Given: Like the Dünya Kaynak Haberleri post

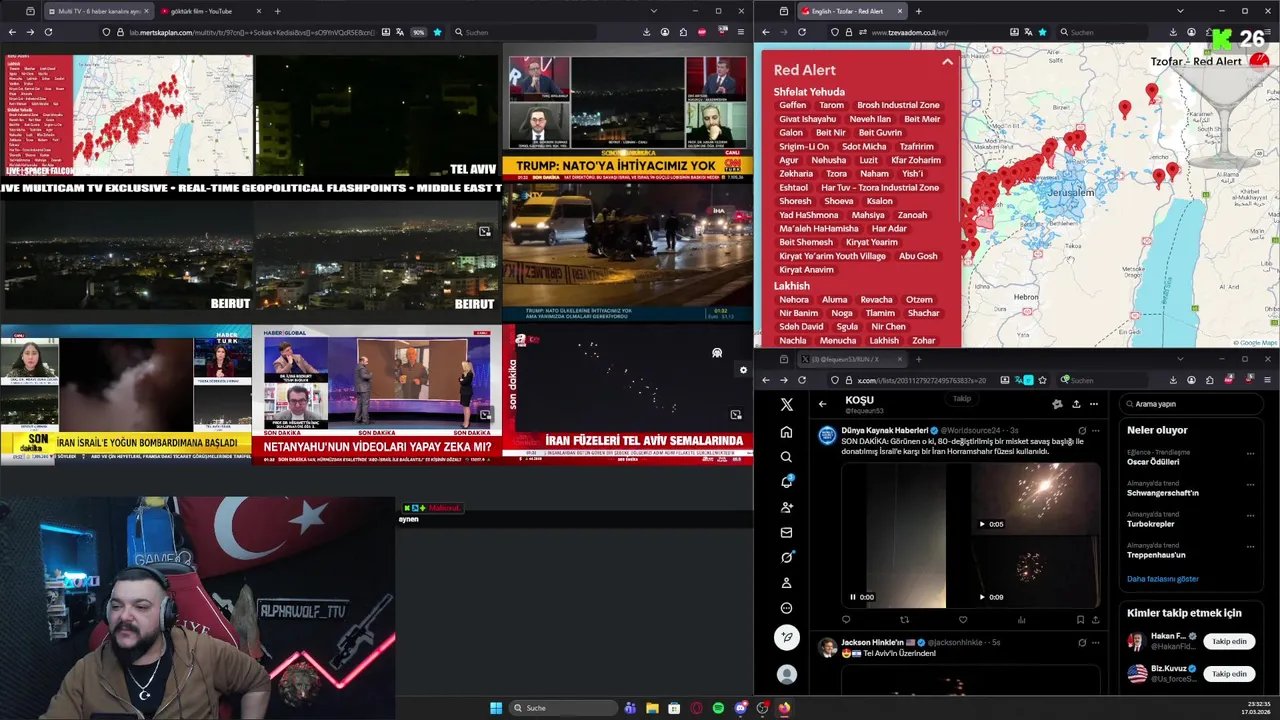Looking at the screenshot, I should 963,620.
